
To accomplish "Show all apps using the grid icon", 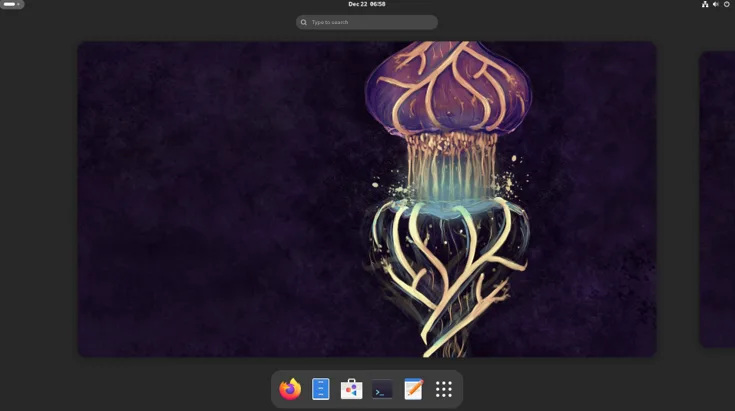I will tap(444, 389).
